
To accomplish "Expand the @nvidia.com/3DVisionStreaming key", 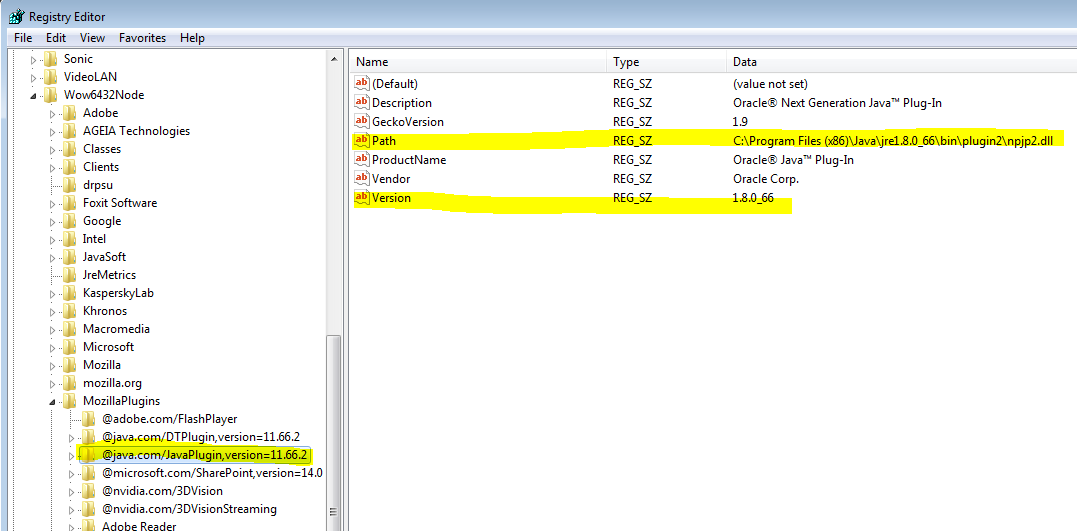I will (72, 510).
